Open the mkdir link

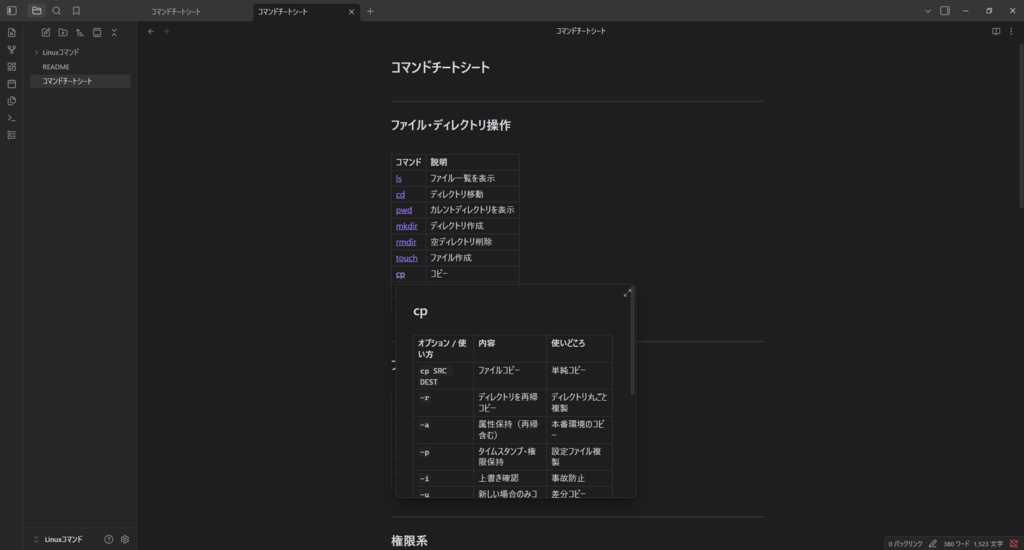pyautogui.click(x=406, y=226)
